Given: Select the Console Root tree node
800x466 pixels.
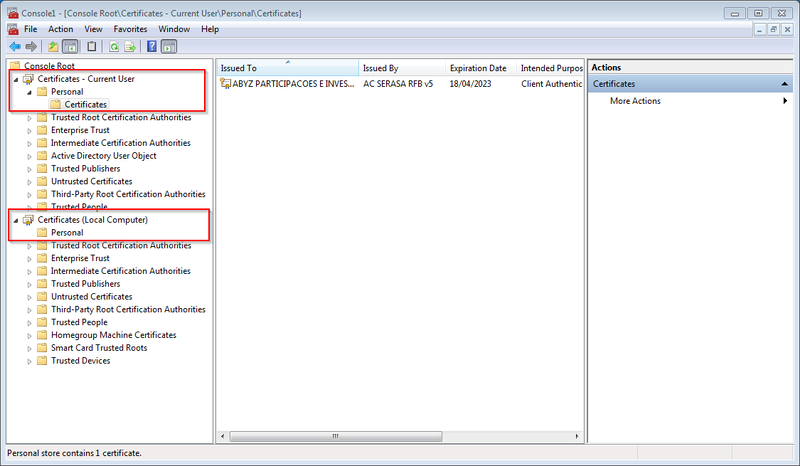Looking at the screenshot, I should click(49, 66).
